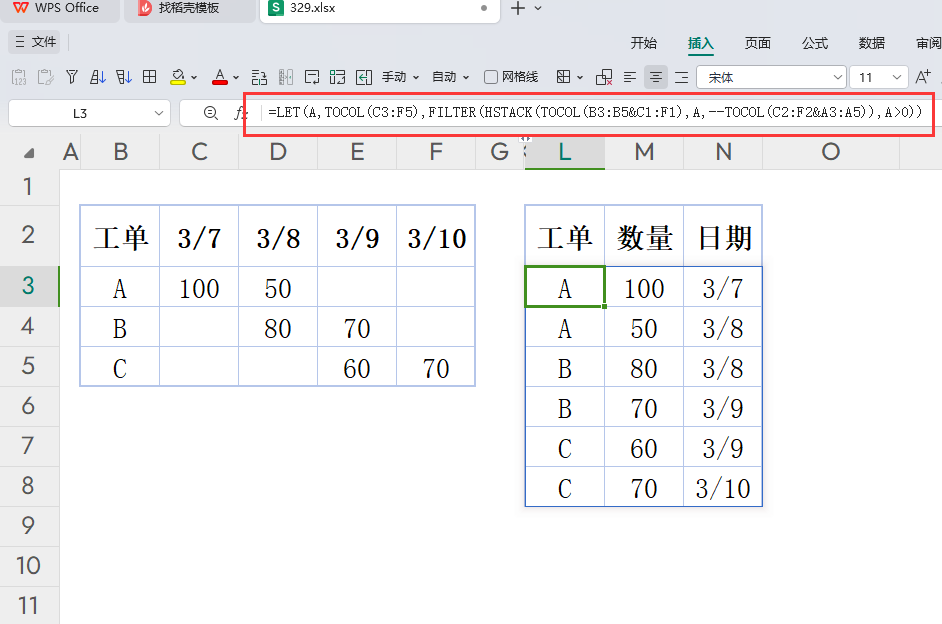Switch to the 数据 ribbon tab
Image resolution: width=942 pixels, height=624 pixels.
tap(872, 43)
